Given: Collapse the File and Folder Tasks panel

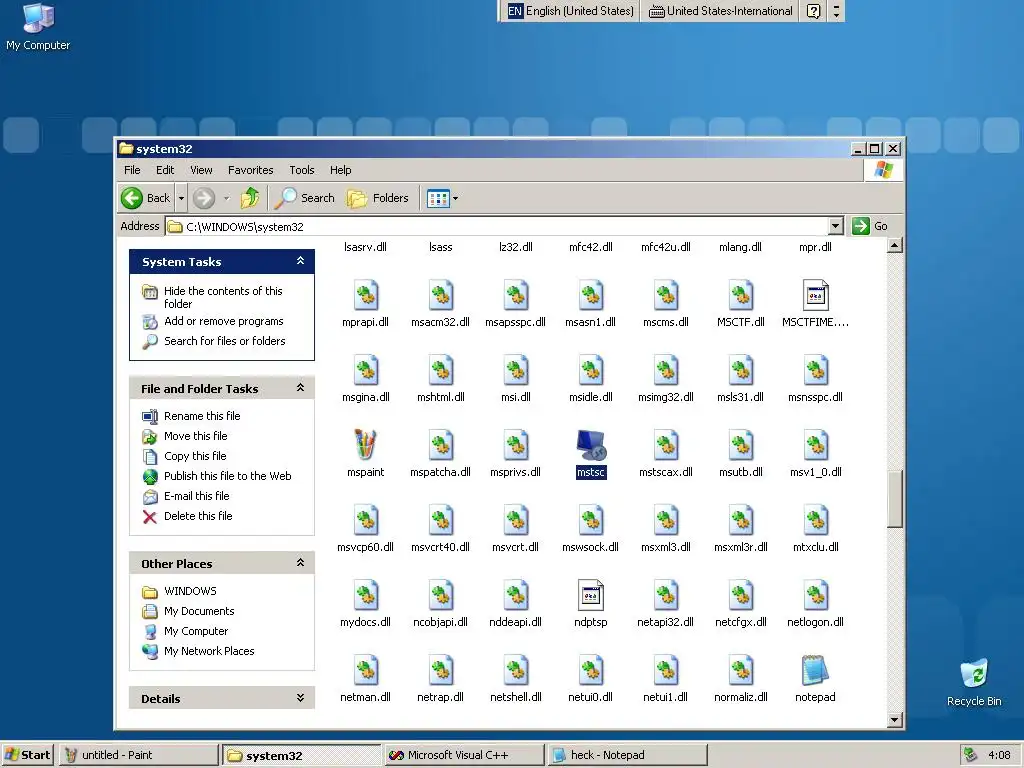Looking at the screenshot, I should pos(300,388).
